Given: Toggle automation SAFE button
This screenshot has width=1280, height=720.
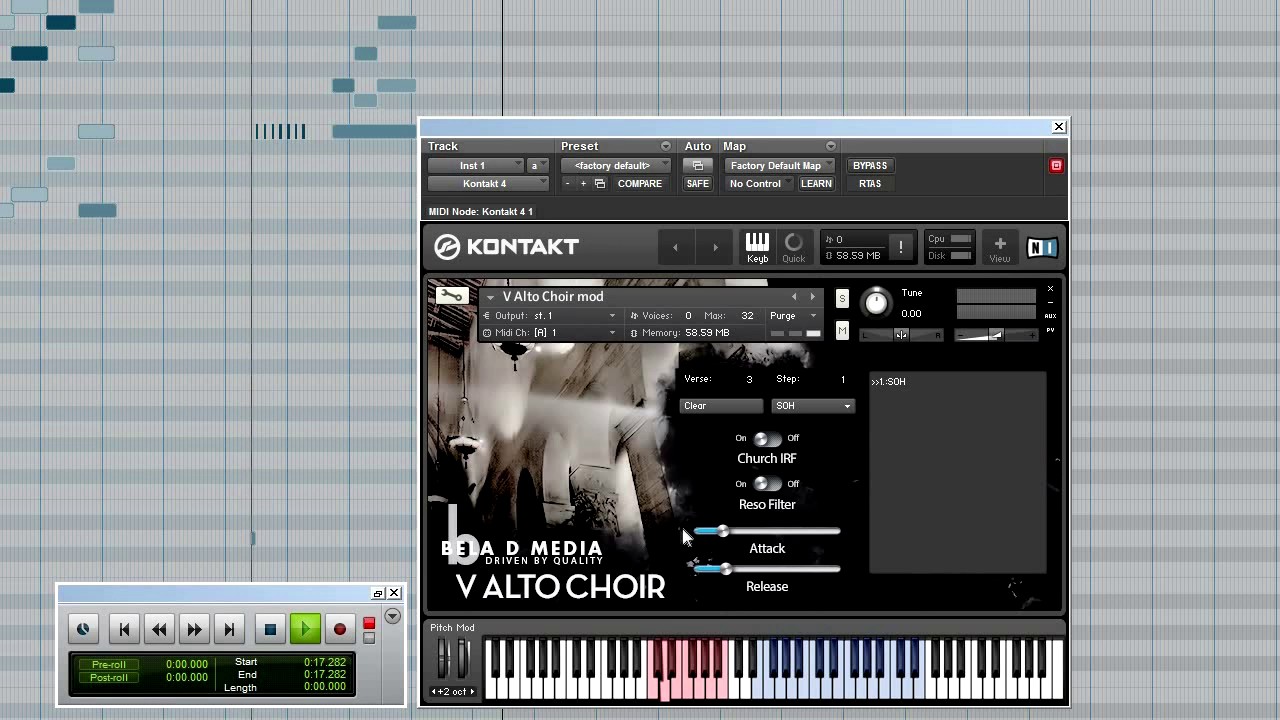Looking at the screenshot, I should (697, 184).
